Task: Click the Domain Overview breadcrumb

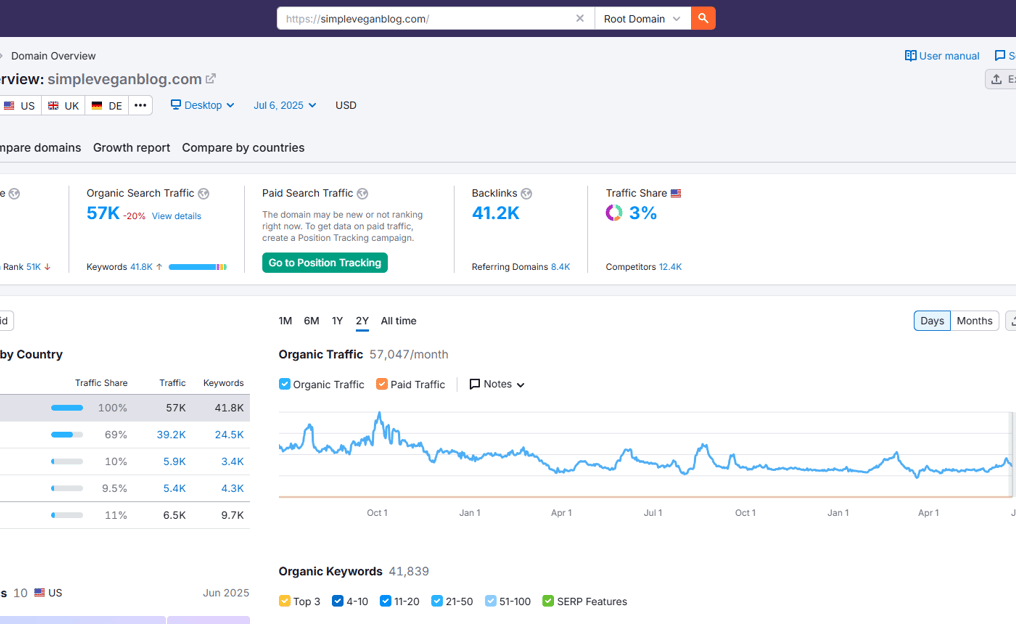Action: [53, 56]
